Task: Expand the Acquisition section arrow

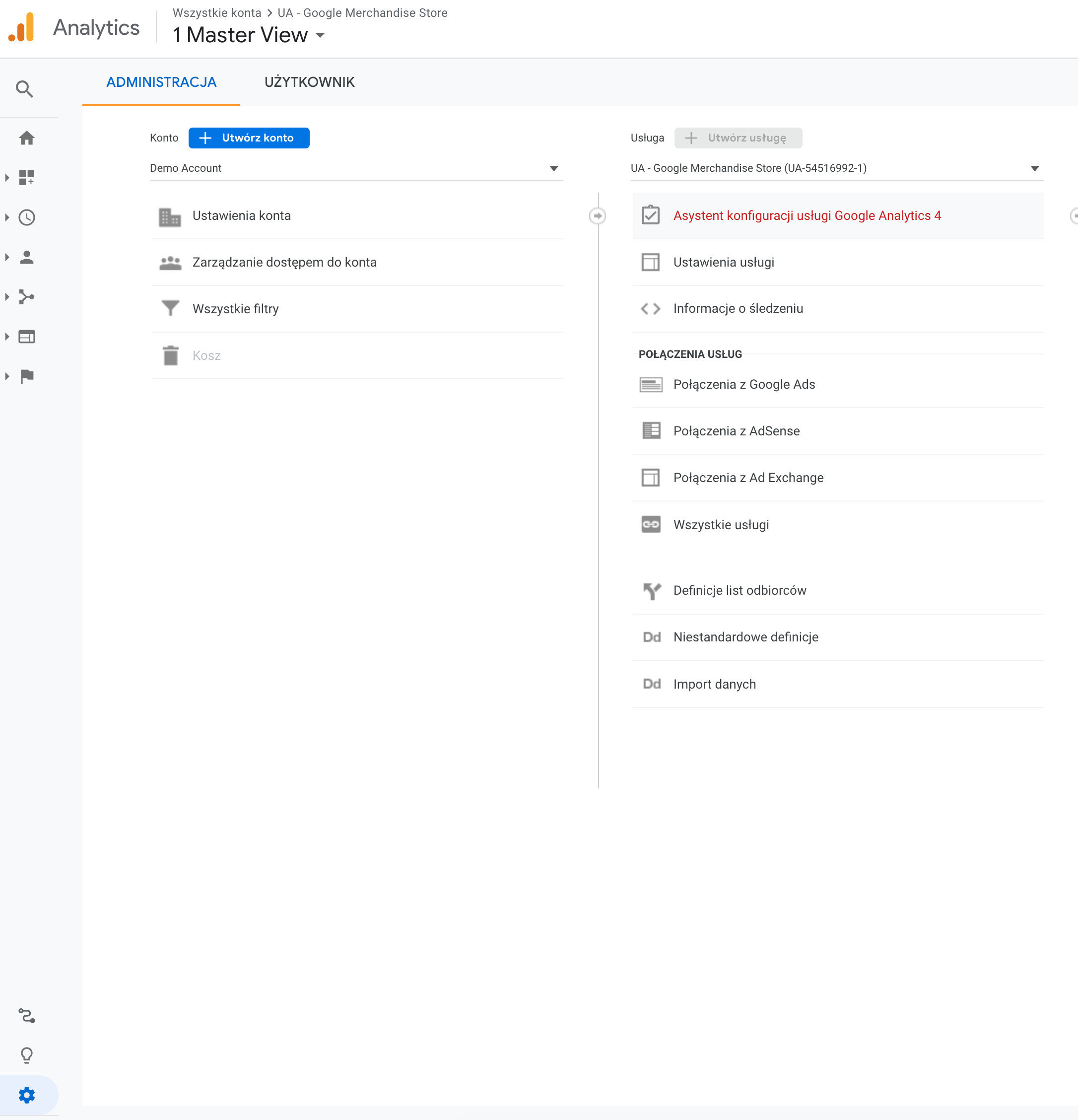Action: (x=7, y=296)
